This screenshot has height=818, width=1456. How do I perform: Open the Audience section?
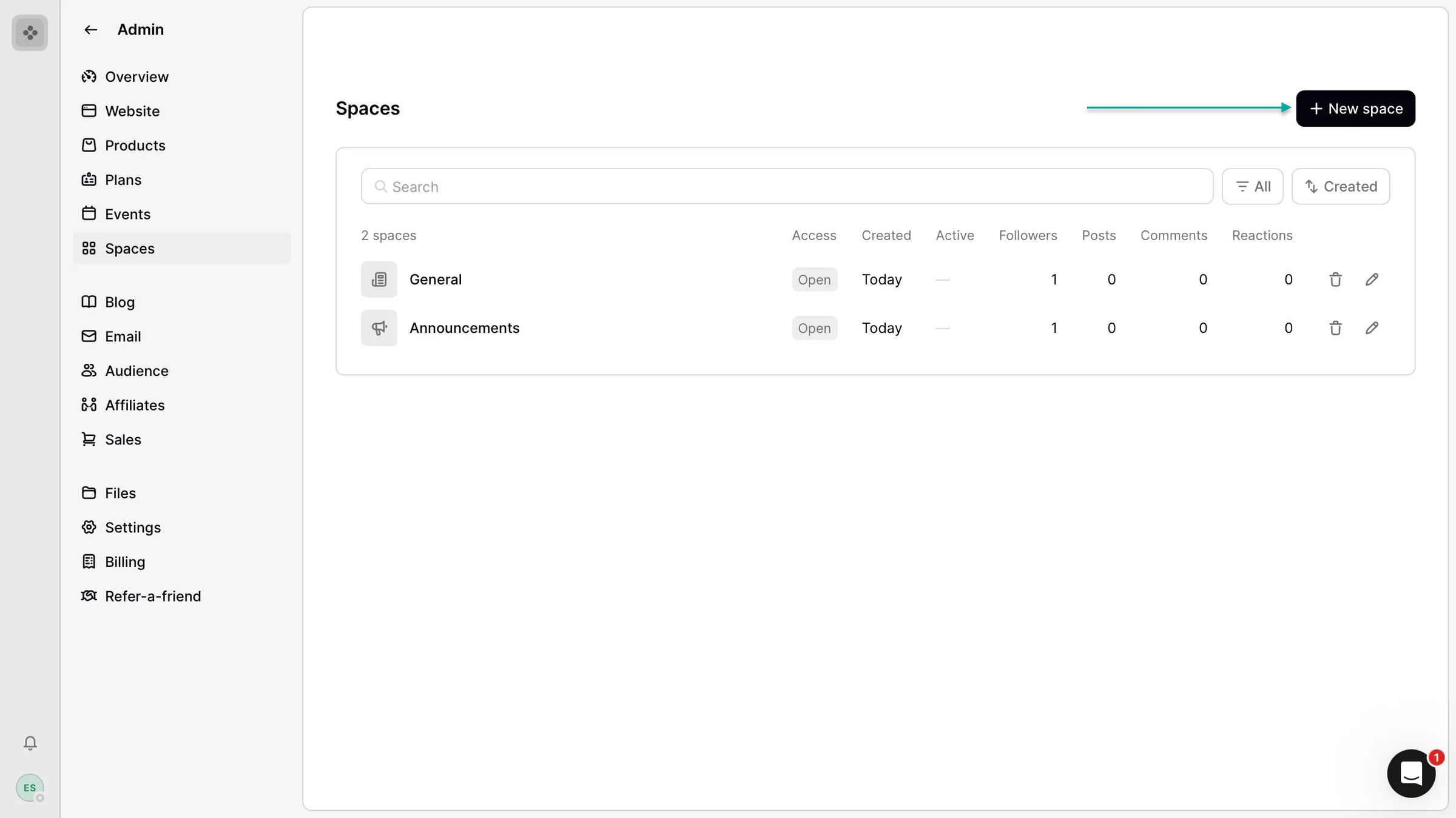tap(181, 370)
